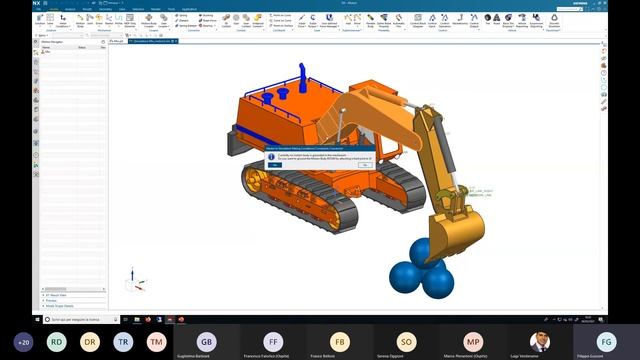Select the Motion Body tool
This screenshot has height=360, width=640.
pyautogui.click(x=80, y=20)
